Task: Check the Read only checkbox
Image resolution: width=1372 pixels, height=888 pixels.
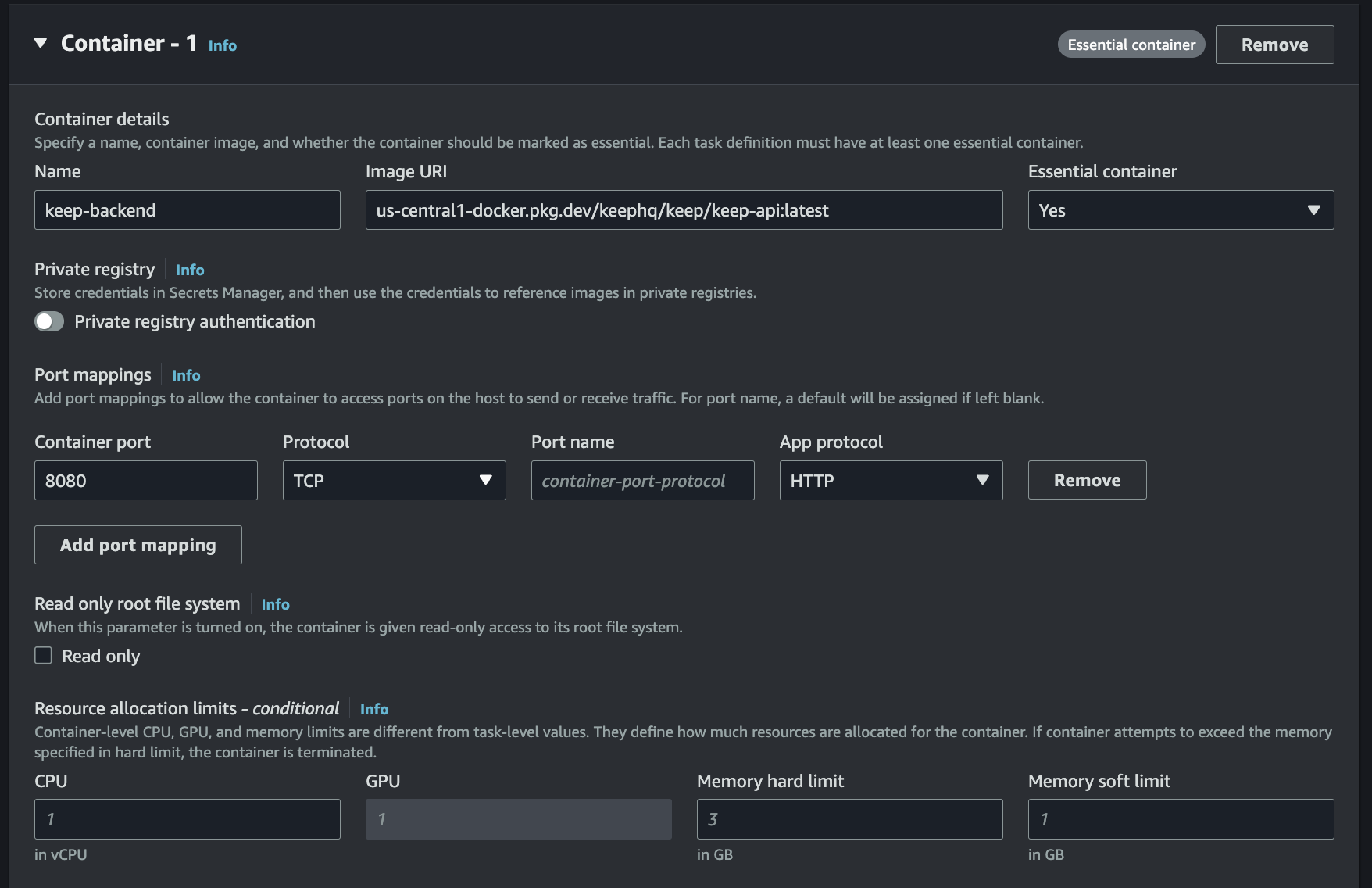Action: click(x=43, y=656)
